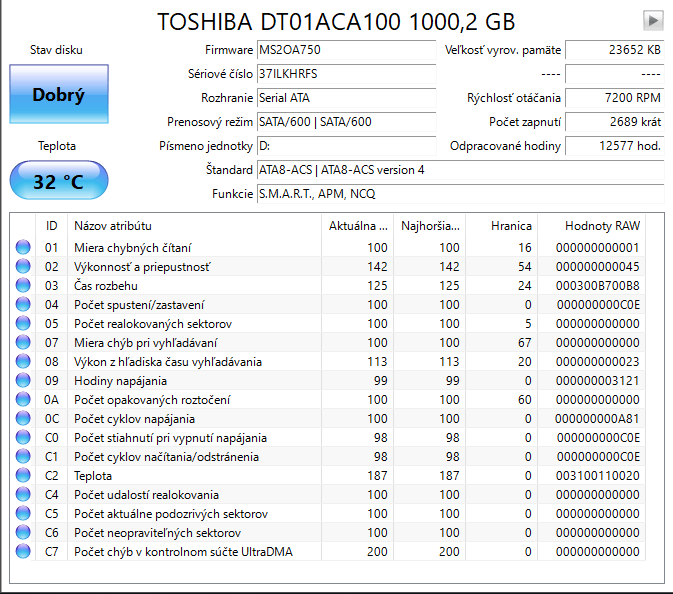Click the status orb for attribute C5

23,513
